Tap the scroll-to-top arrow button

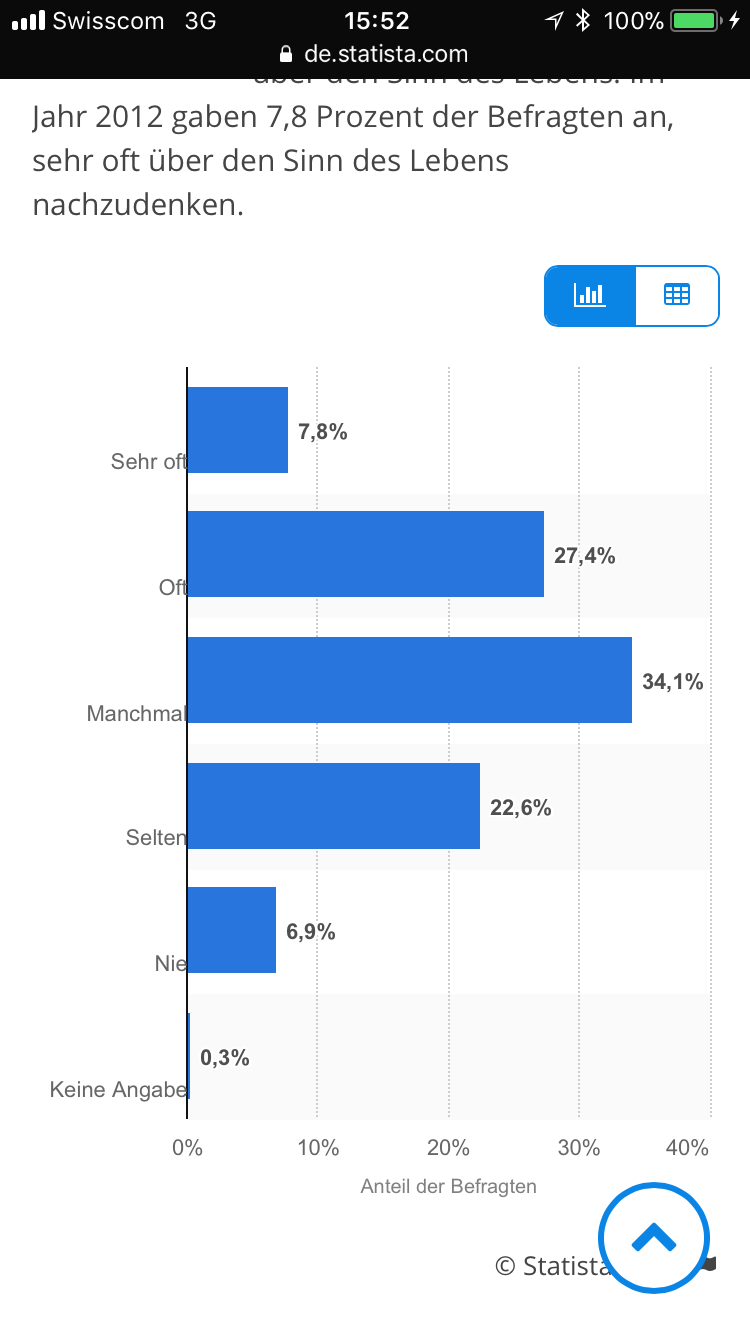click(x=654, y=1237)
